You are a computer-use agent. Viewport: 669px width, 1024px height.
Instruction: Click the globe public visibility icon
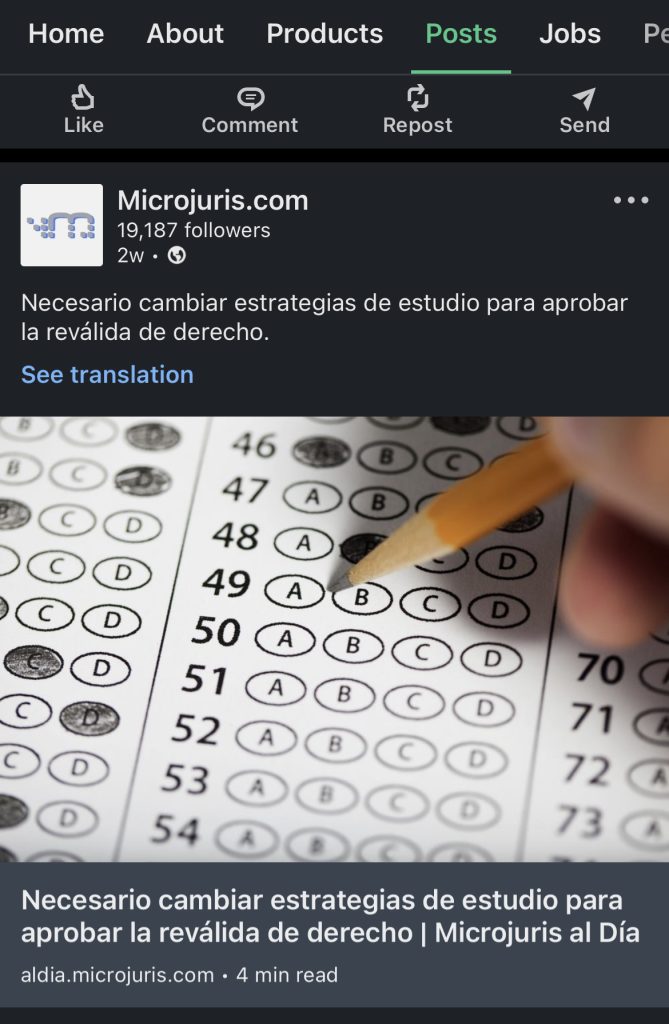pyautogui.click(x=176, y=255)
